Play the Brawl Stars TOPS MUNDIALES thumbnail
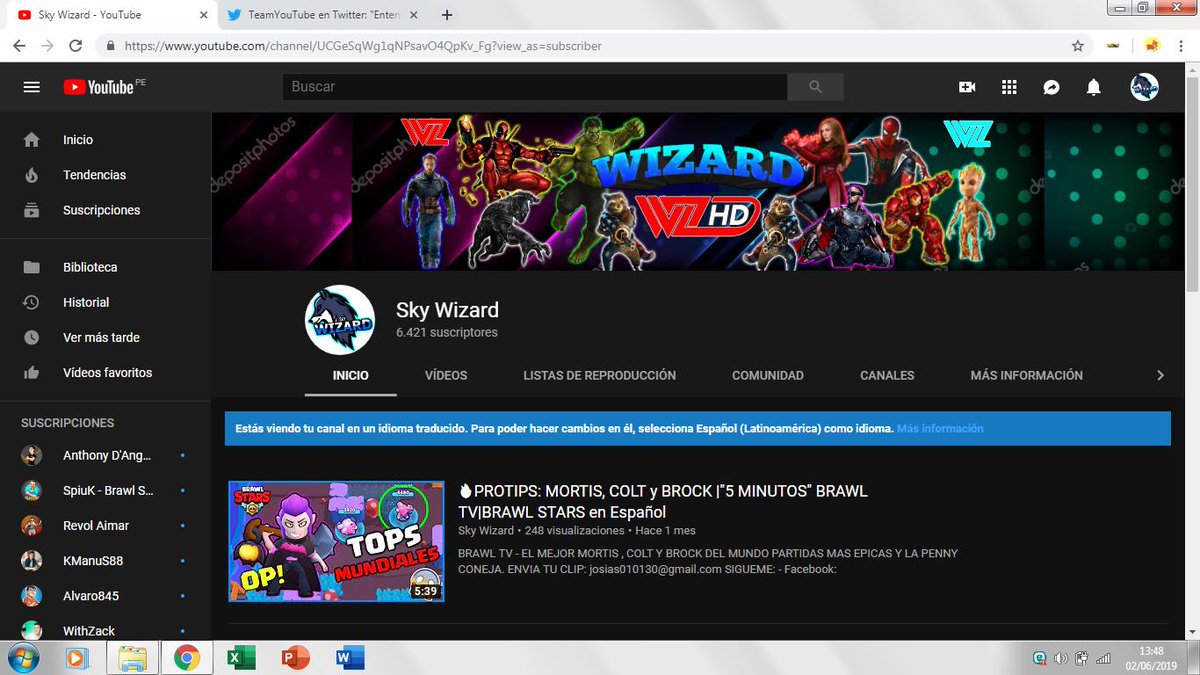1200x675 pixels. click(336, 541)
